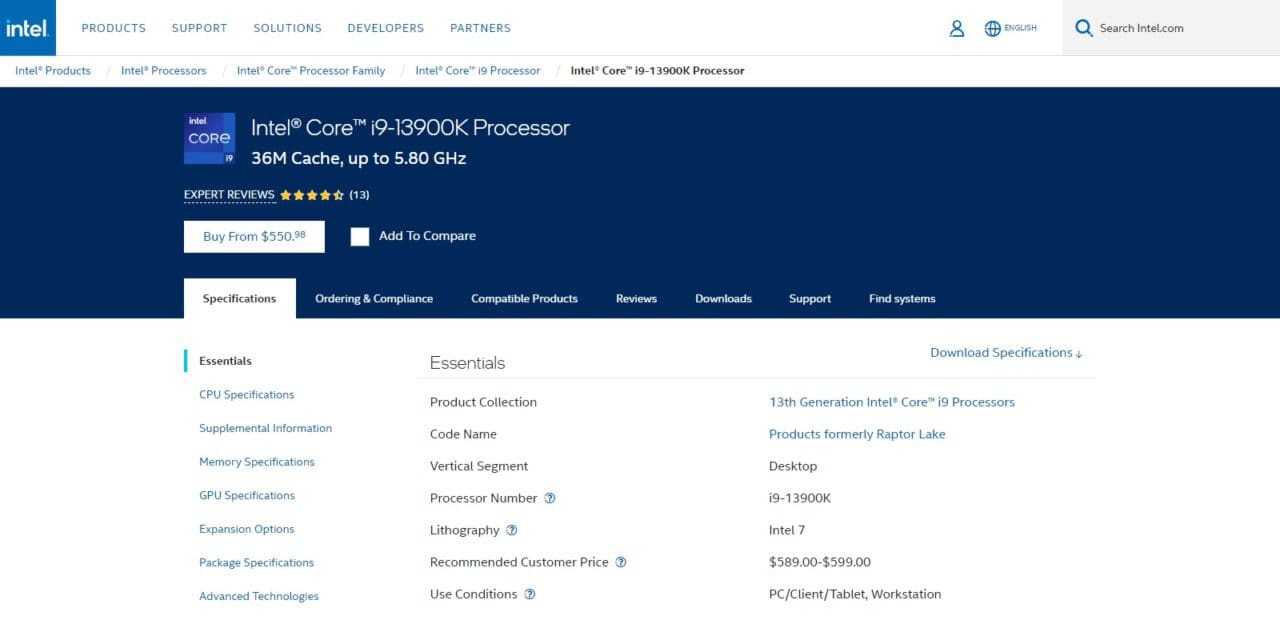Open 13th Generation Intel Core i9 Processors link

(892, 402)
